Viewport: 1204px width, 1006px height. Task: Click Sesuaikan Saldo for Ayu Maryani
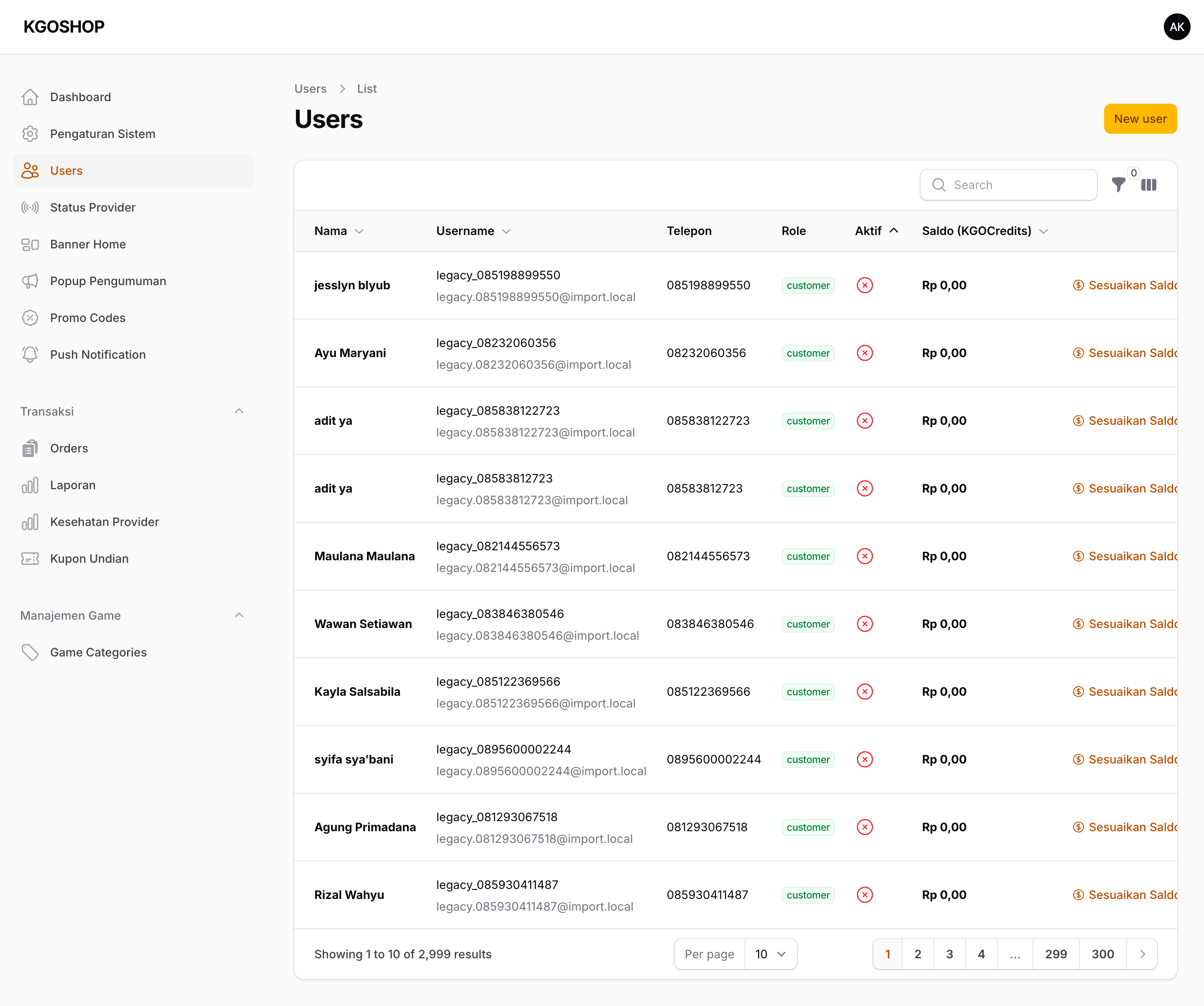click(x=1125, y=353)
